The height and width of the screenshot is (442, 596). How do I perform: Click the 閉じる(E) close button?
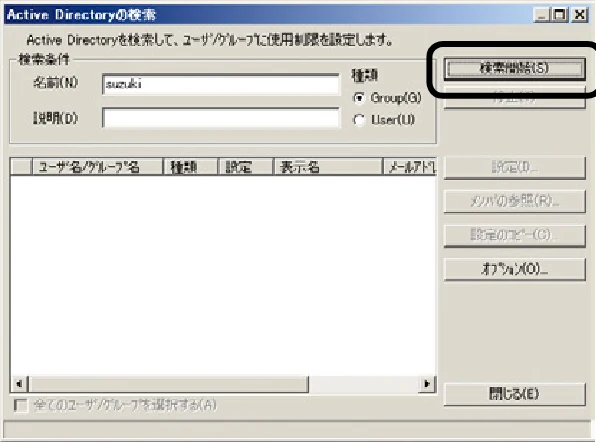514,394
